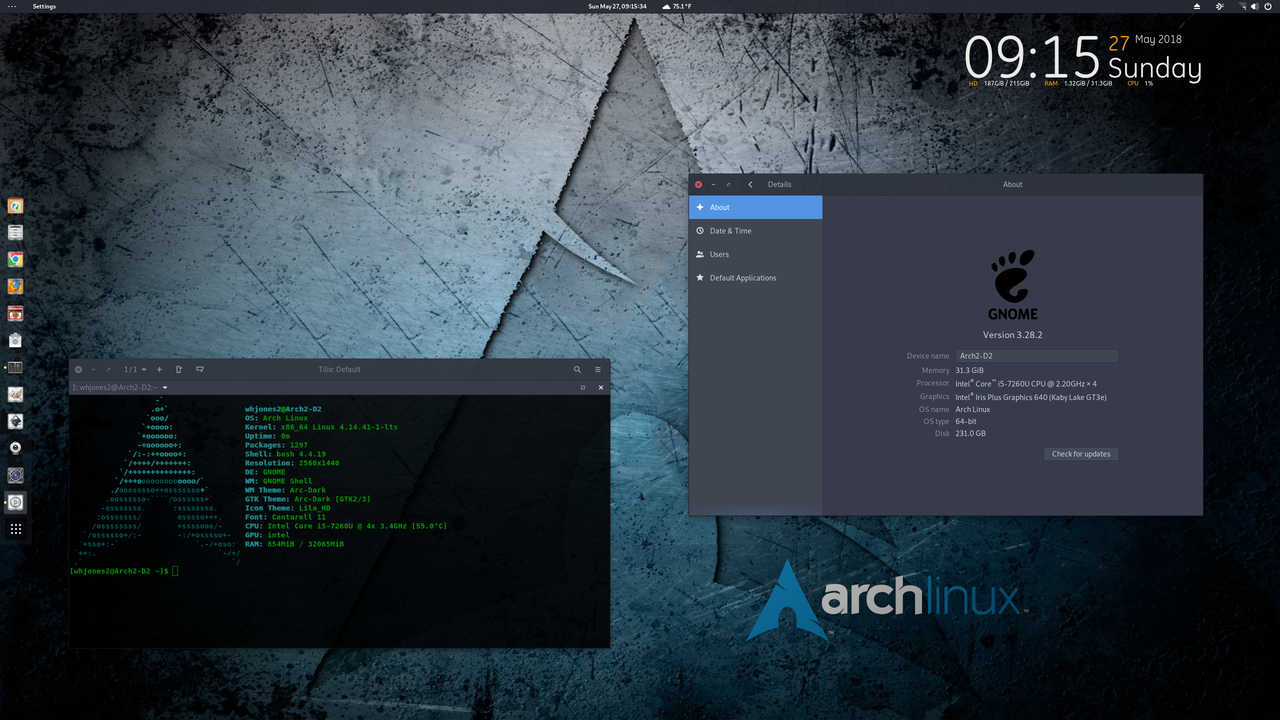Launch Firefox from the dock
The height and width of the screenshot is (720, 1280).
click(x=15, y=286)
